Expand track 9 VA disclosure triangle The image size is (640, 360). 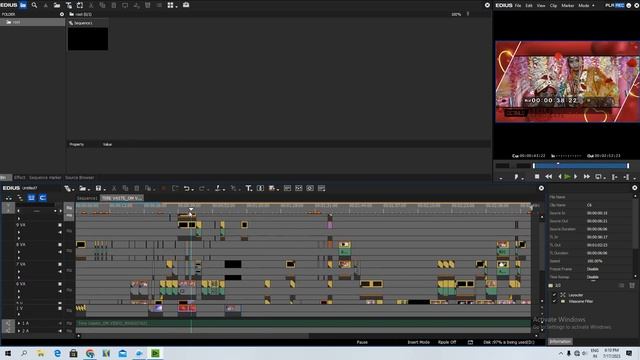[x=19, y=232]
